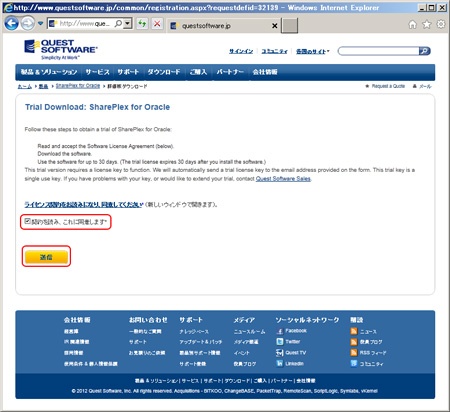Open Favorites star icon
This screenshot has height=412, width=450.
click(x=427, y=24)
